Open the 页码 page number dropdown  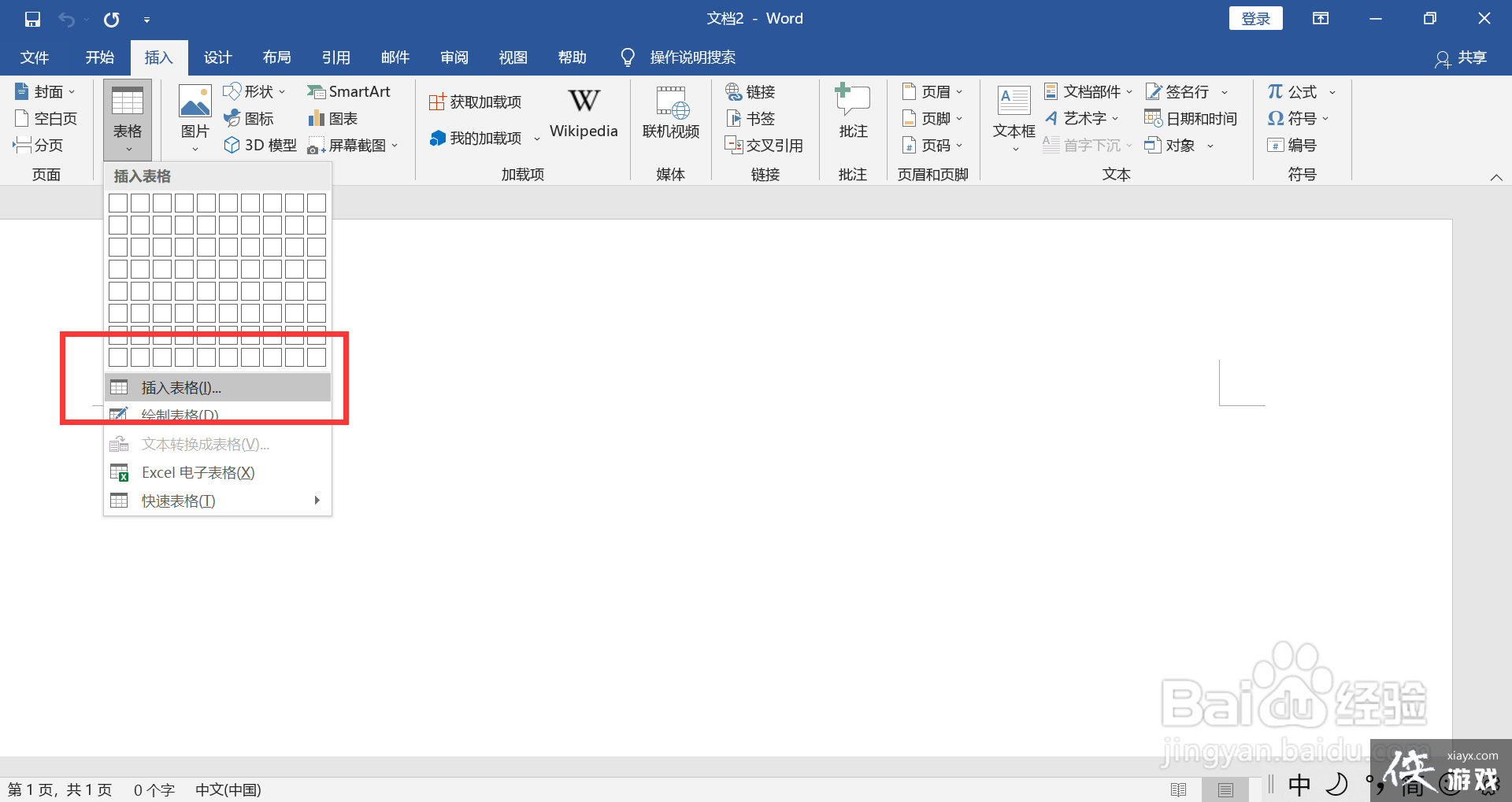[932, 146]
